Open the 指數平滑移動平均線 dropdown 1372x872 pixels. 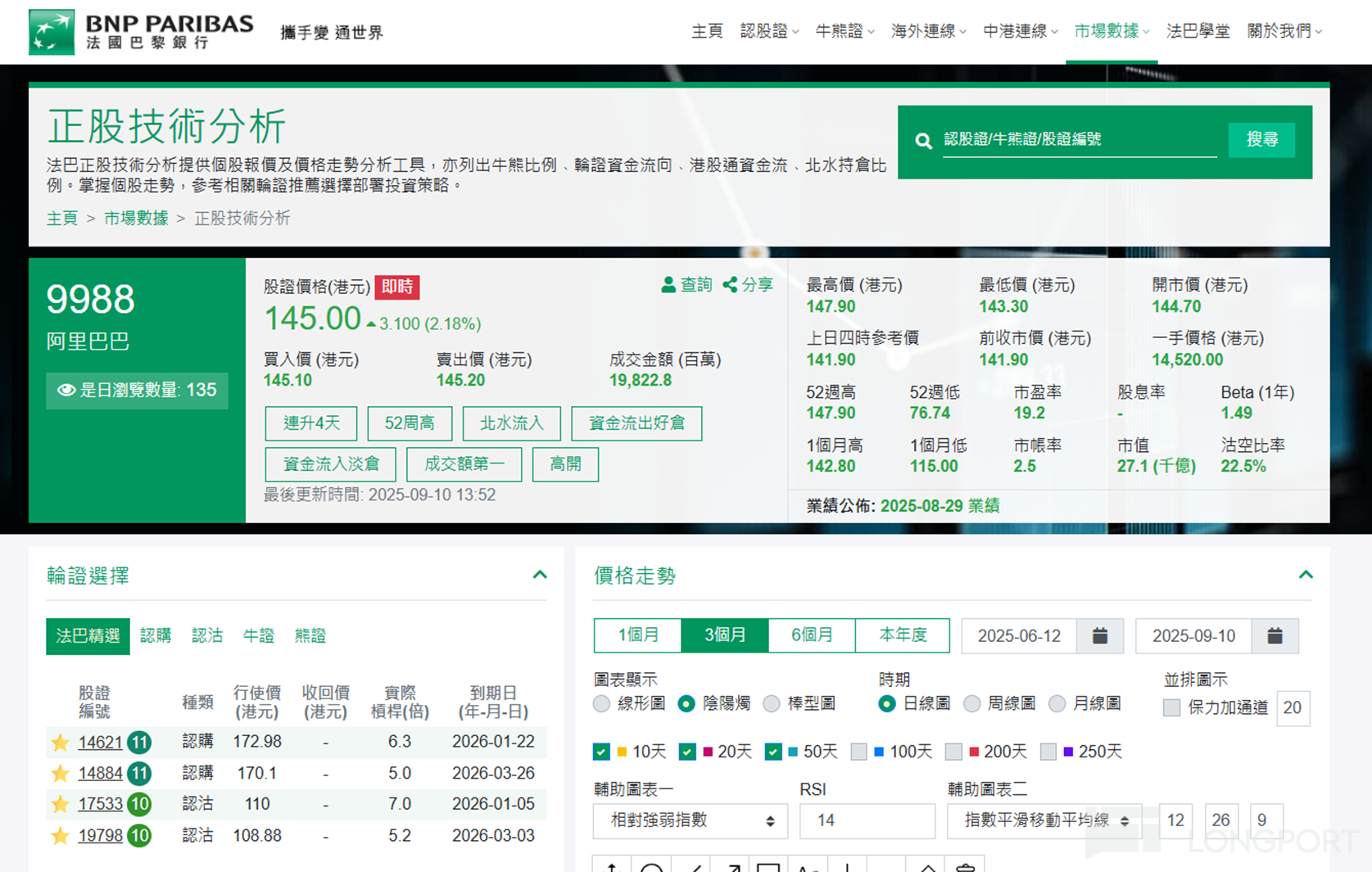pyautogui.click(x=1045, y=821)
